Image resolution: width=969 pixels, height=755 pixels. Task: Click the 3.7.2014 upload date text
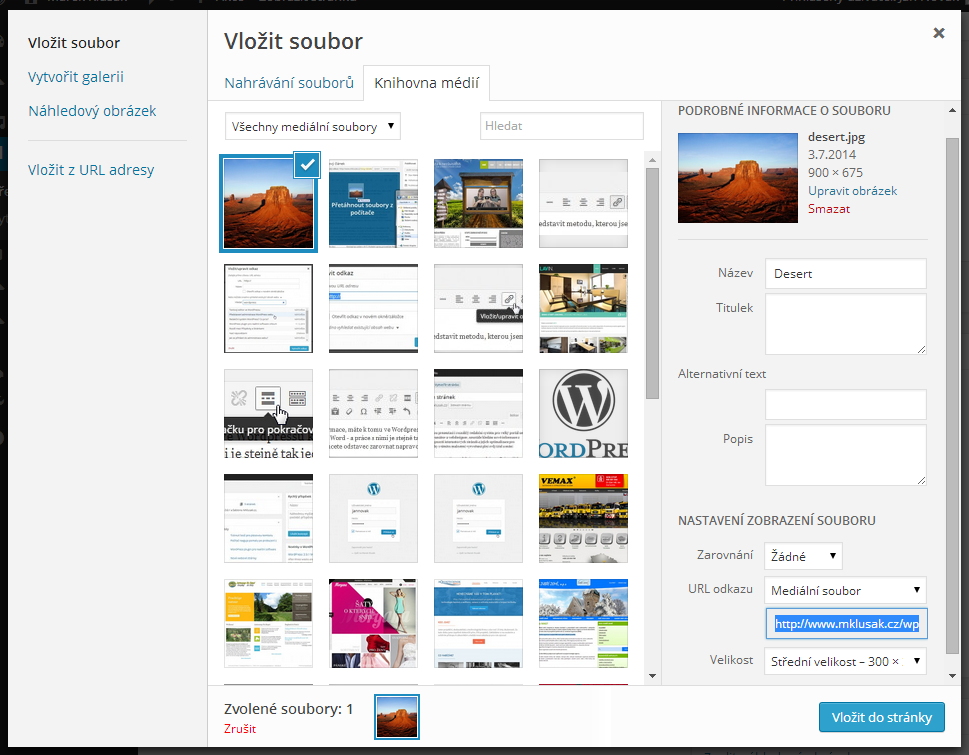832,154
